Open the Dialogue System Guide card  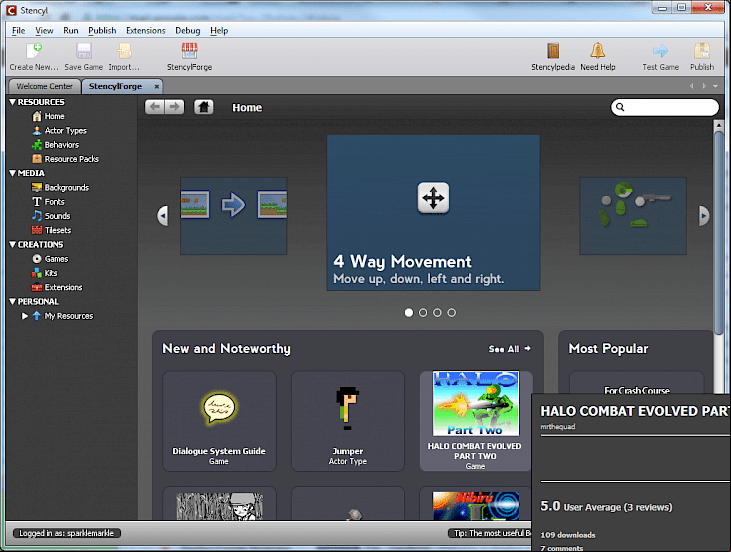(219, 421)
